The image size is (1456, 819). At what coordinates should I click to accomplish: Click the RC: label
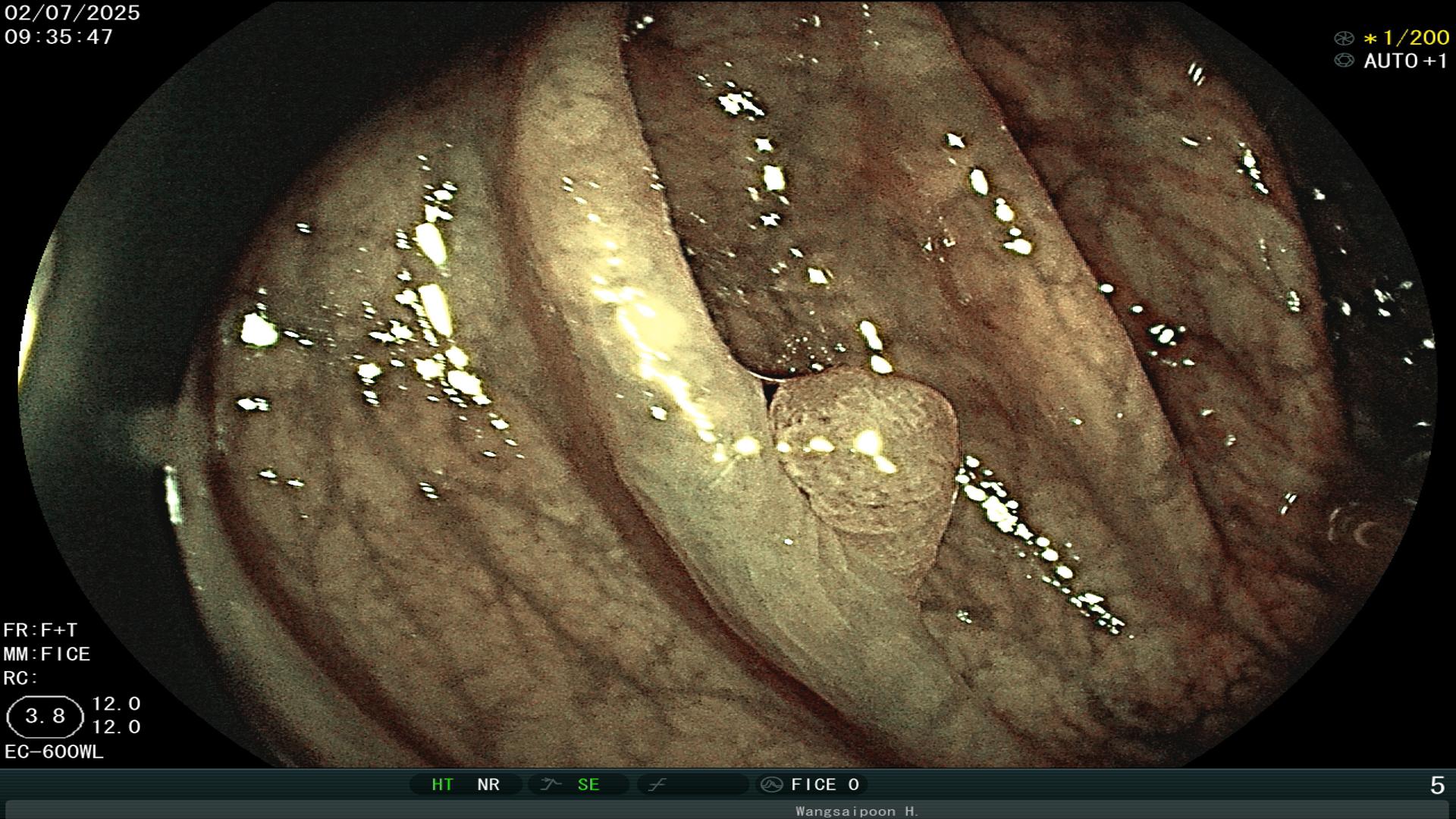click(21, 678)
